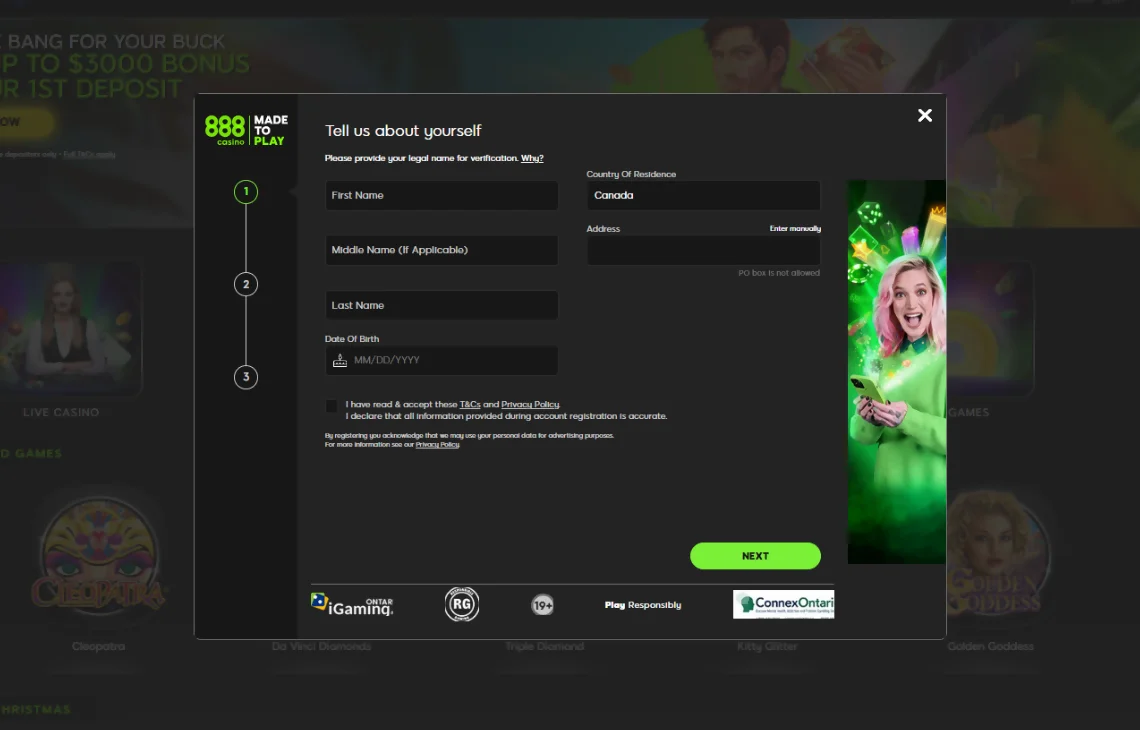Select step 2 circle in the progress tracker
The width and height of the screenshot is (1140, 730).
pos(246,284)
